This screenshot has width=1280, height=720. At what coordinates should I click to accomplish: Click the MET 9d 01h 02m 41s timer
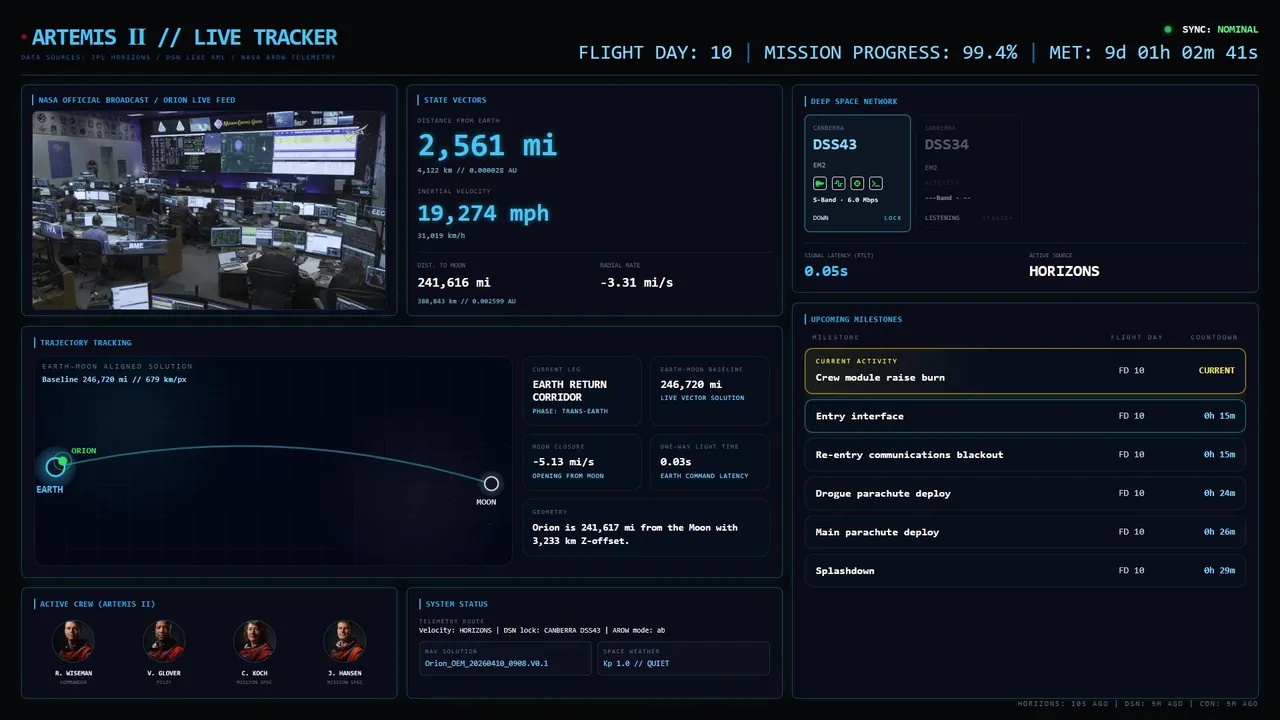(x=1153, y=52)
